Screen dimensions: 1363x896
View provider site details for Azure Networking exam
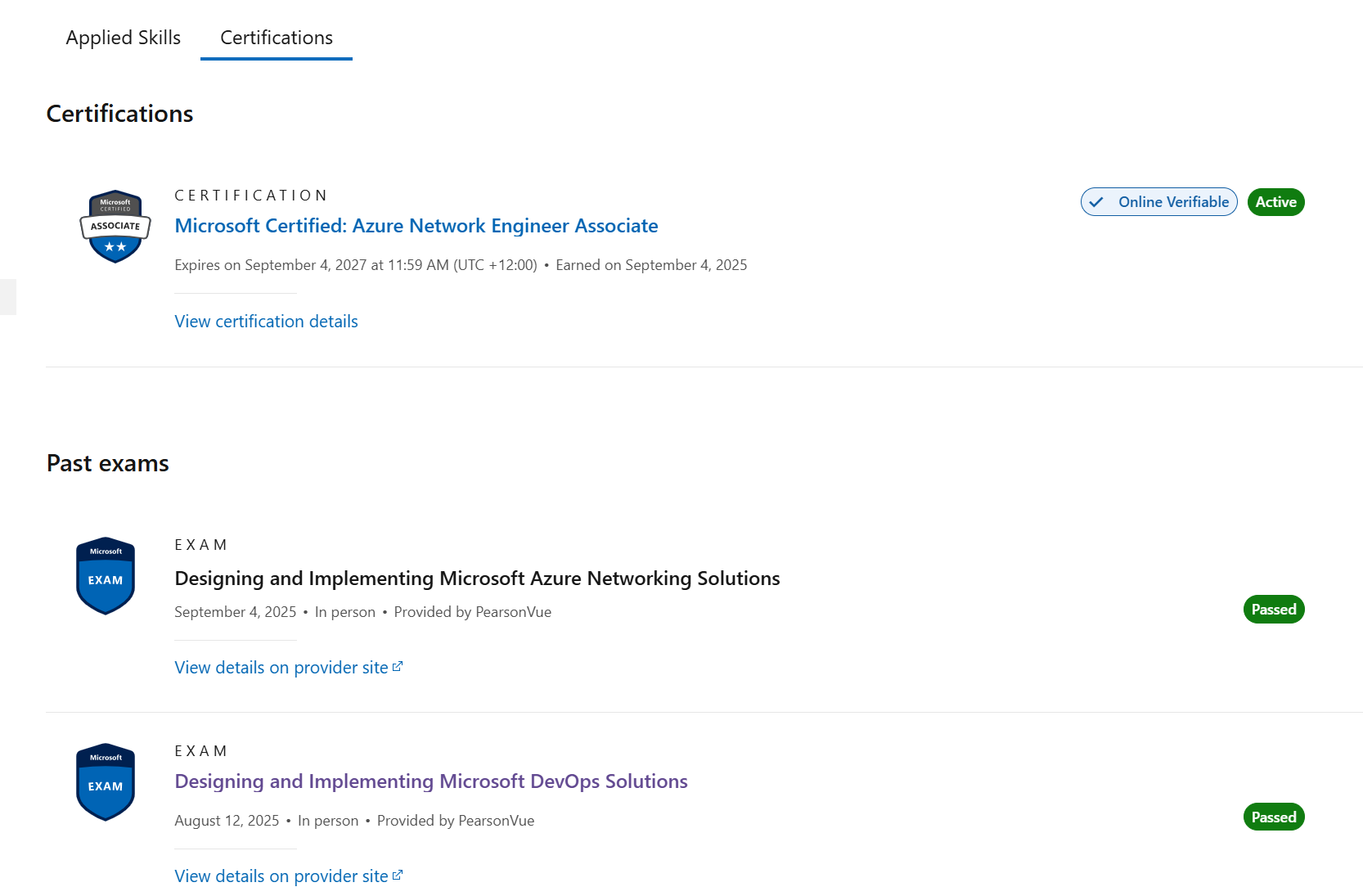[289, 668]
